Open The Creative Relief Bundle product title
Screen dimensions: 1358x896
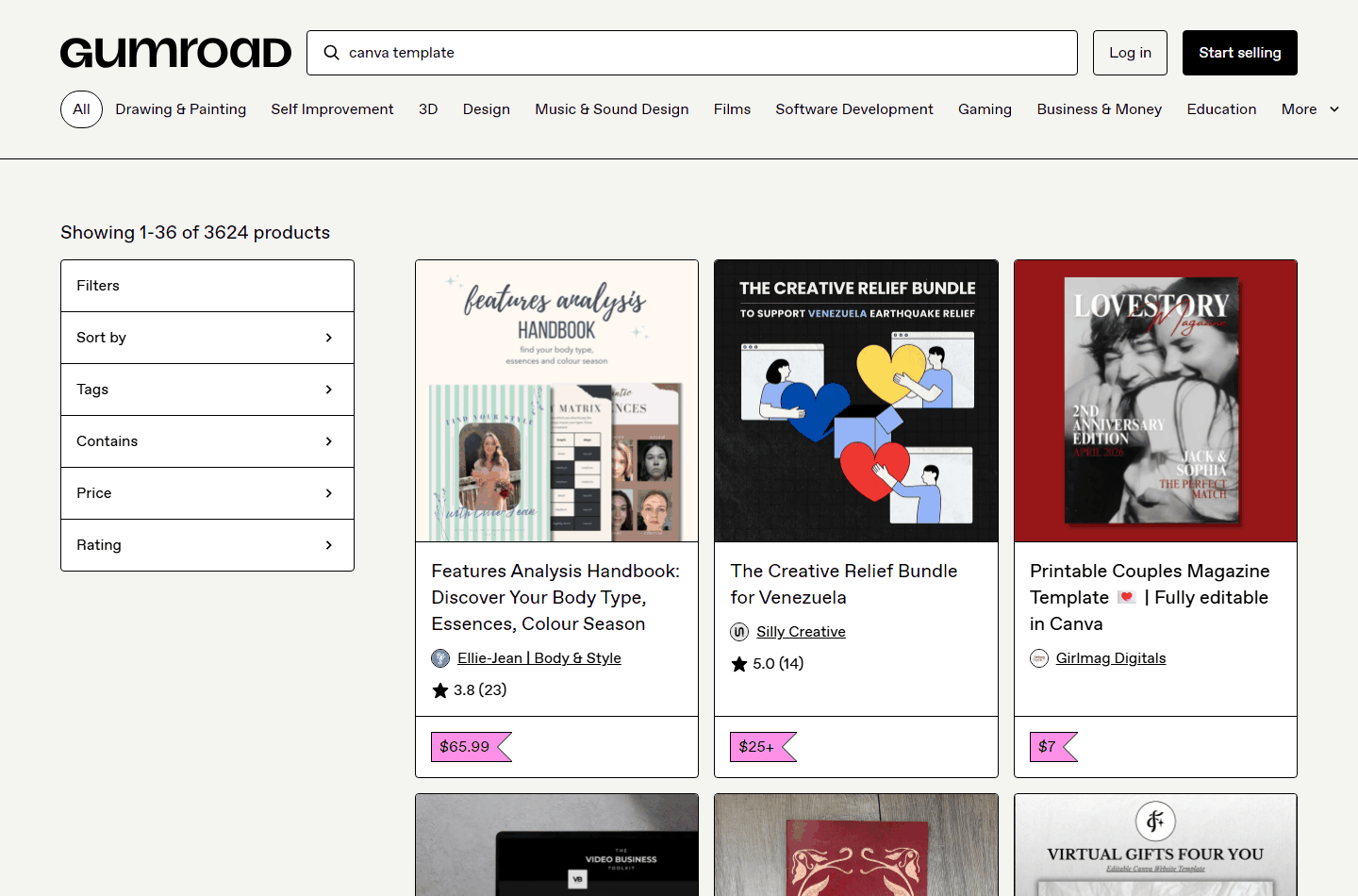click(x=844, y=585)
